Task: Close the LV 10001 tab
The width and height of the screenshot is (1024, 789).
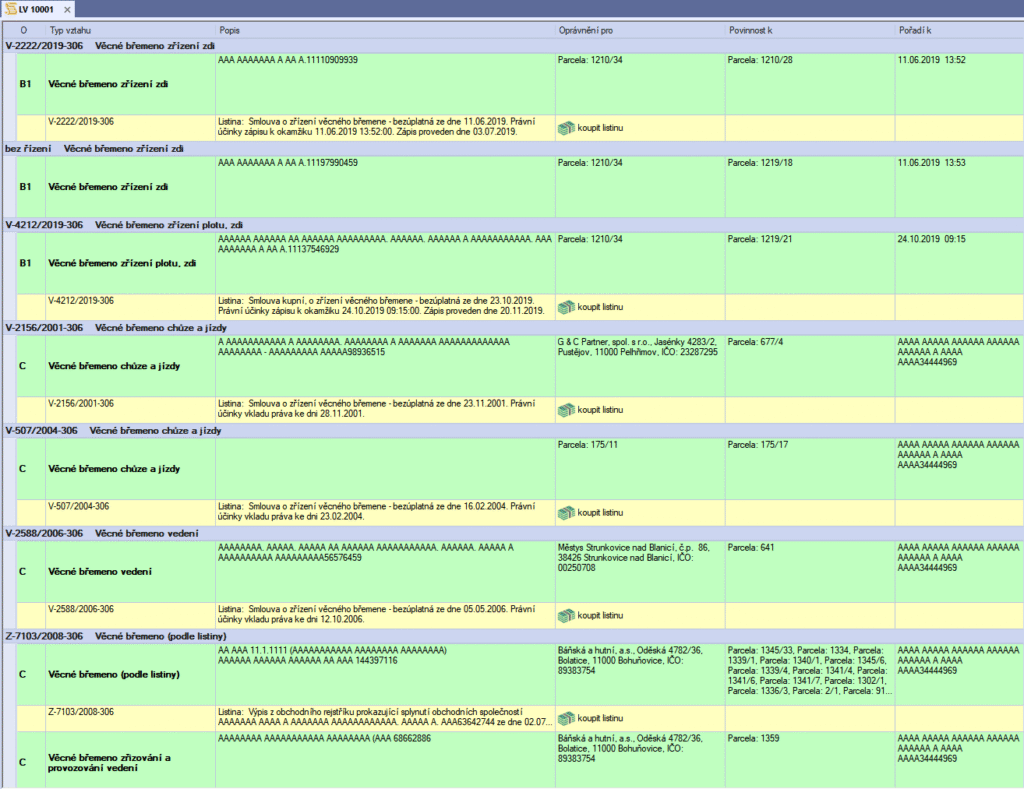Action: pyautogui.click(x=67, y=10)
